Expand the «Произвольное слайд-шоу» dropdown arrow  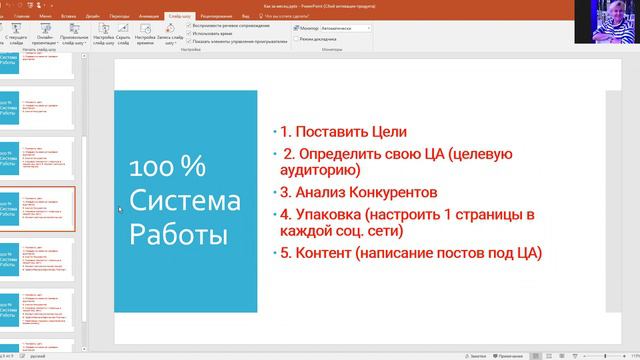85,43
